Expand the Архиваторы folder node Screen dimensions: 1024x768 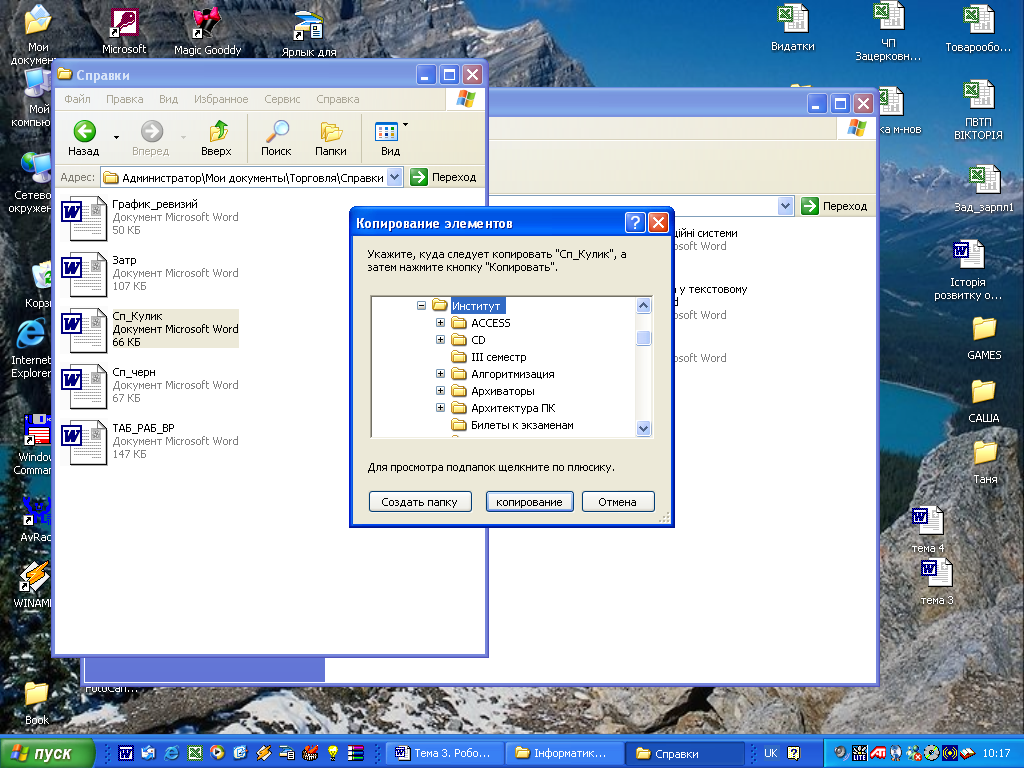(440, 391)
